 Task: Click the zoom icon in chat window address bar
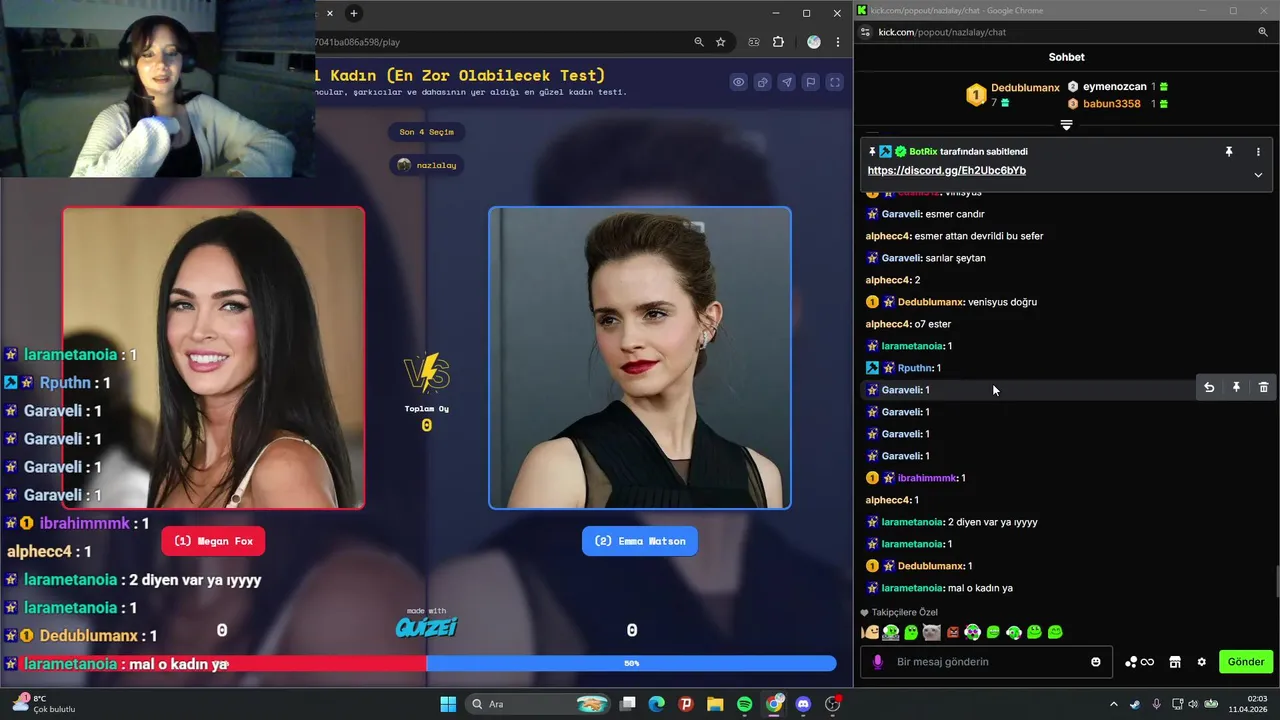1263,32
